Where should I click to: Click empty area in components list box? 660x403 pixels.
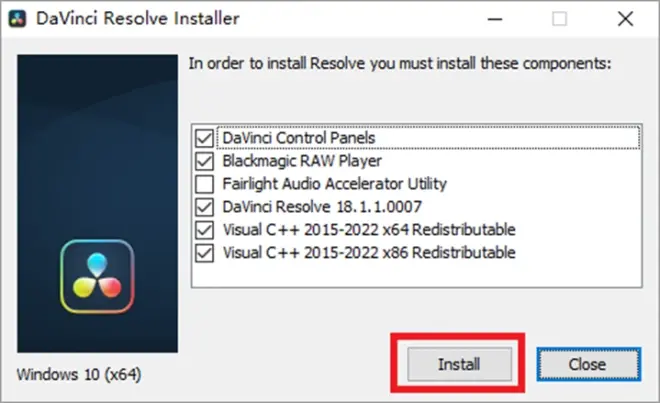coord(417,275)
